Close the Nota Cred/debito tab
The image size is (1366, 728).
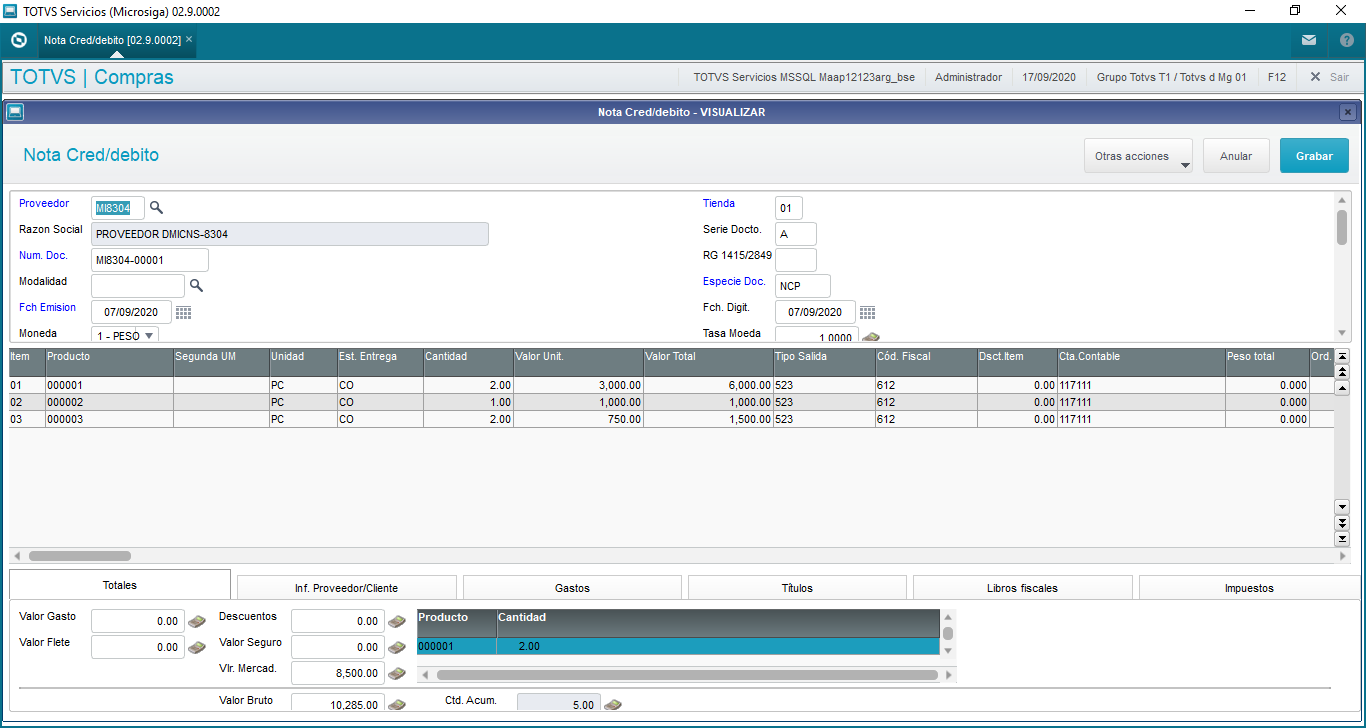pyautogui.click(x=189, y=39)
